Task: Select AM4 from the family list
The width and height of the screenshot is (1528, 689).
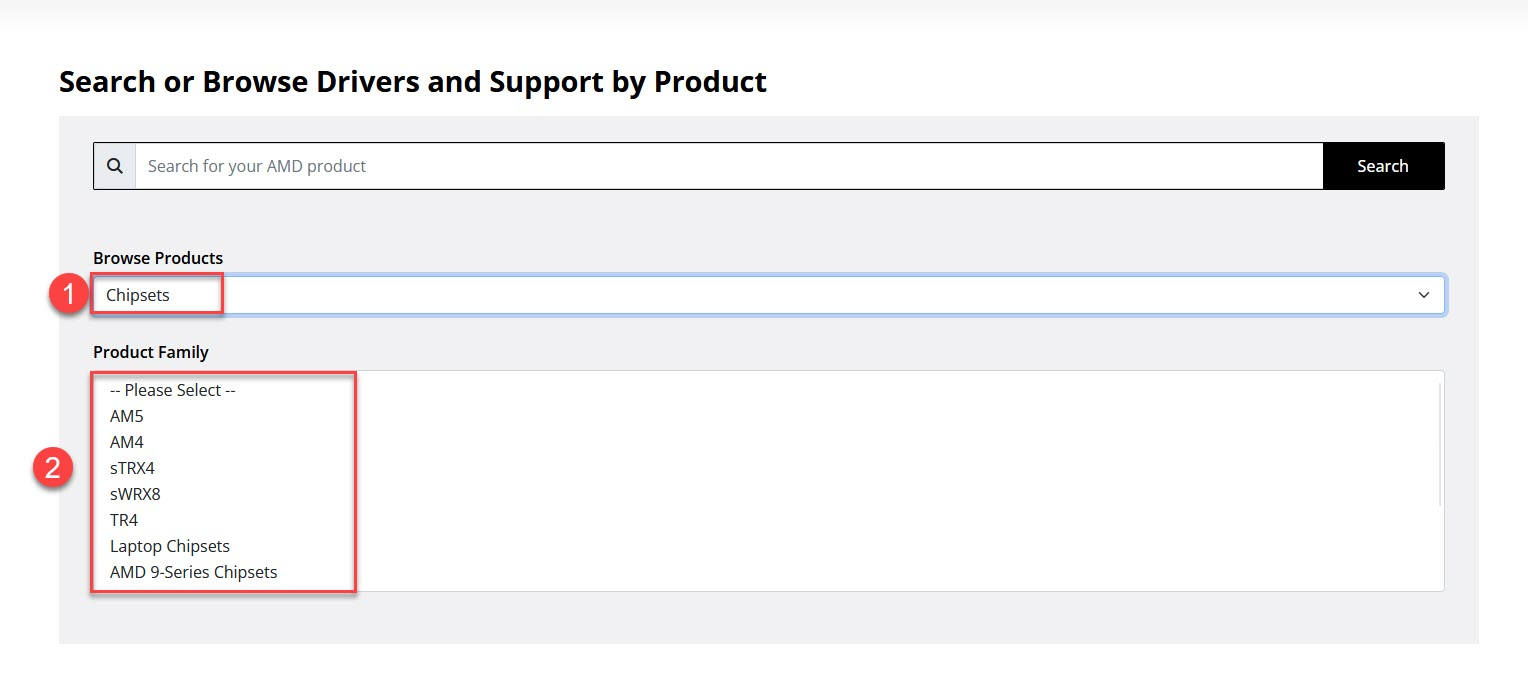Action: 127,442
